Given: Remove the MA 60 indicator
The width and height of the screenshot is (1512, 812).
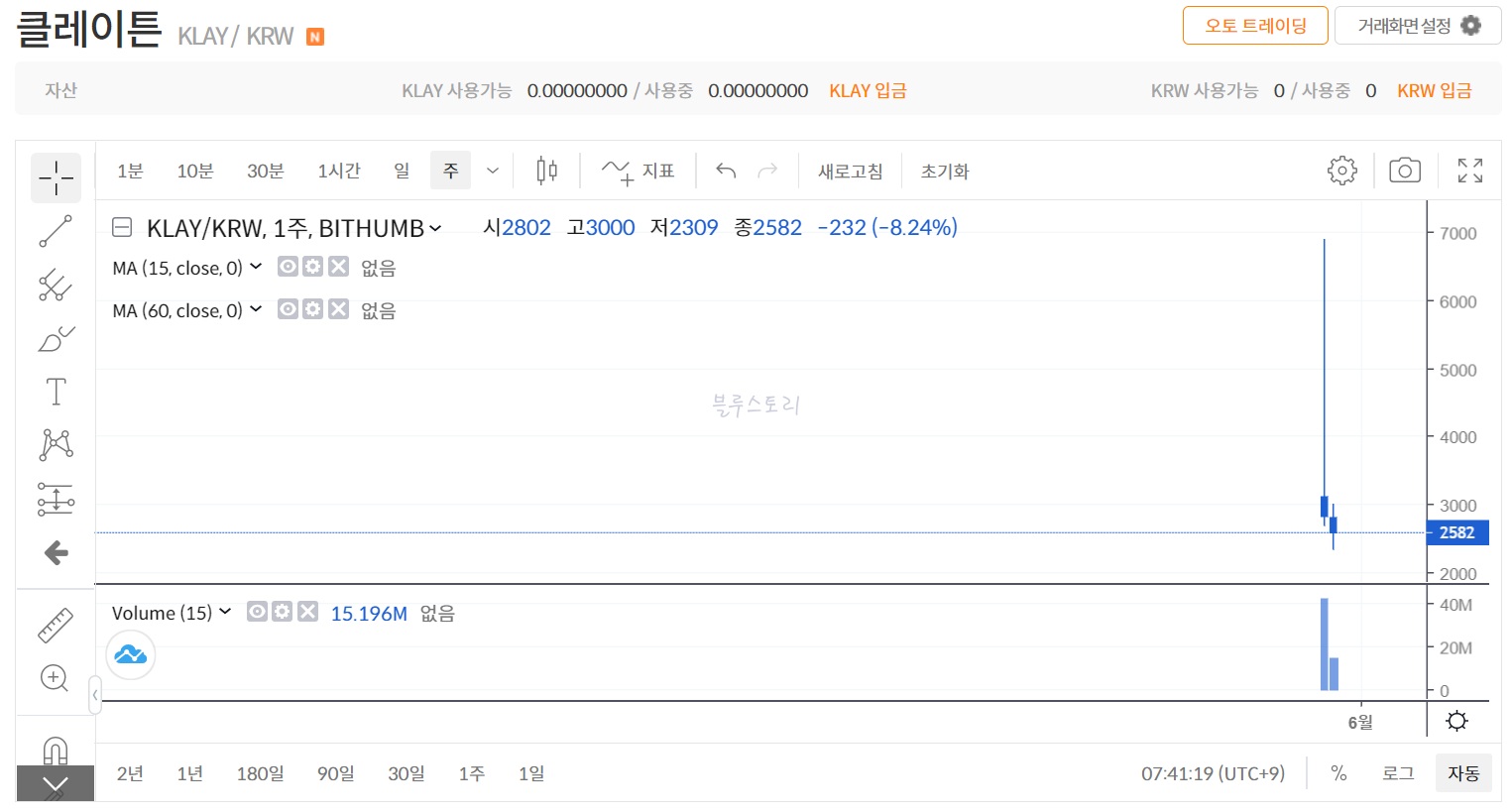Looking at the screenshot, I should coord(338,309).
